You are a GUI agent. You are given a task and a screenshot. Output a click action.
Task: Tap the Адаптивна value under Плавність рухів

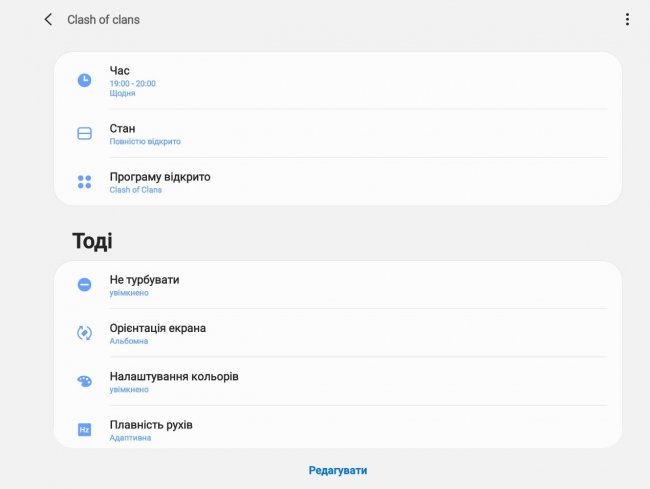(x=129, y=438)
